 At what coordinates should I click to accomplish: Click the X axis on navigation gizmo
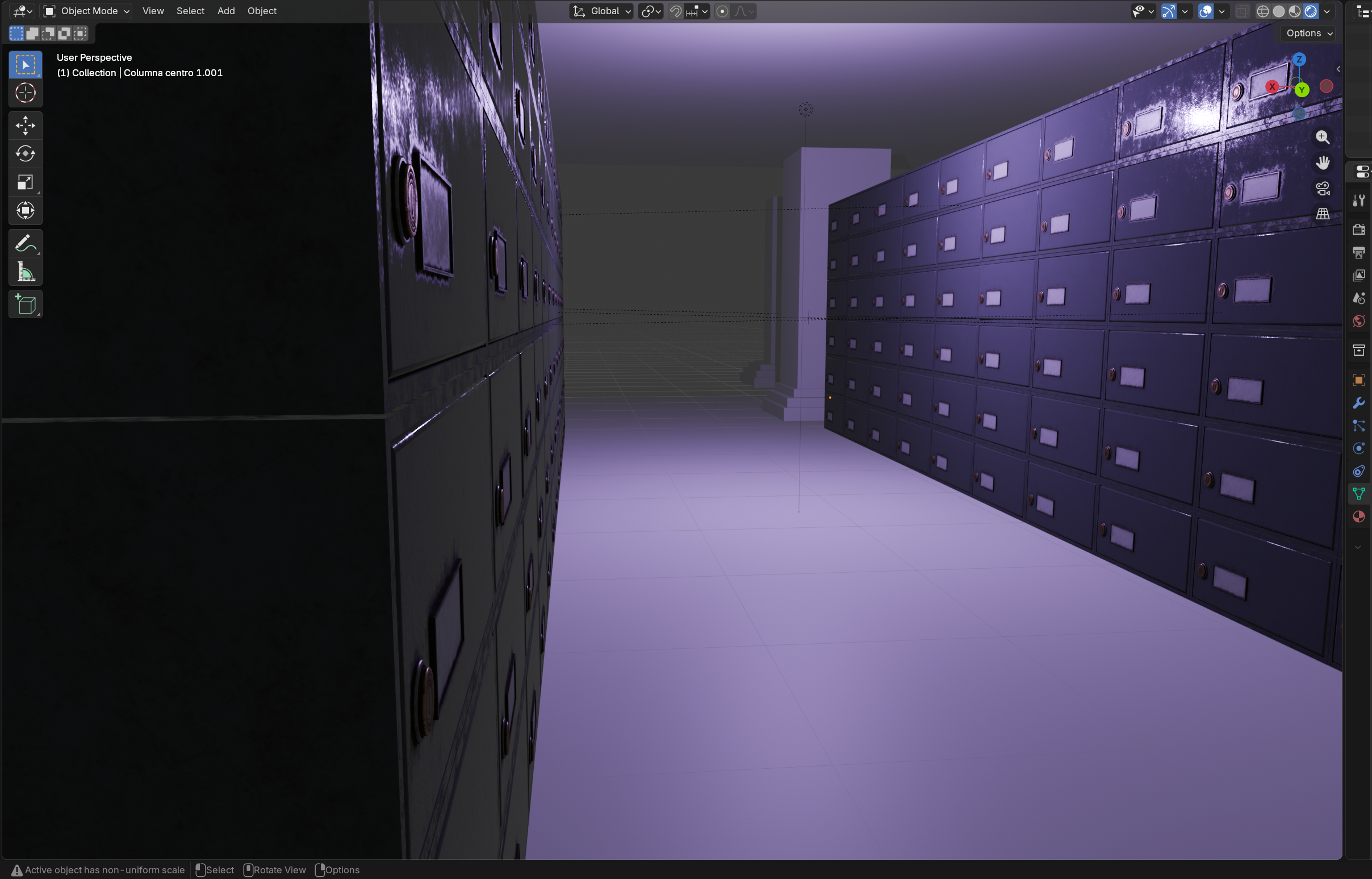pyautogui.click(x=1271, y=87)
